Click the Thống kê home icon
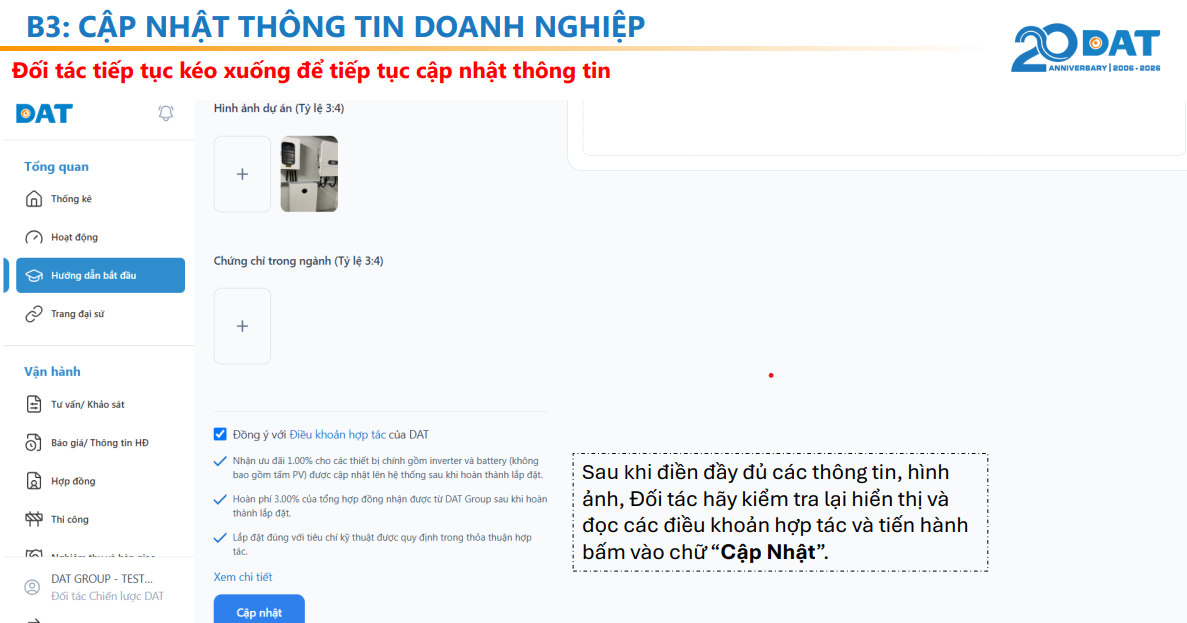 33,199
